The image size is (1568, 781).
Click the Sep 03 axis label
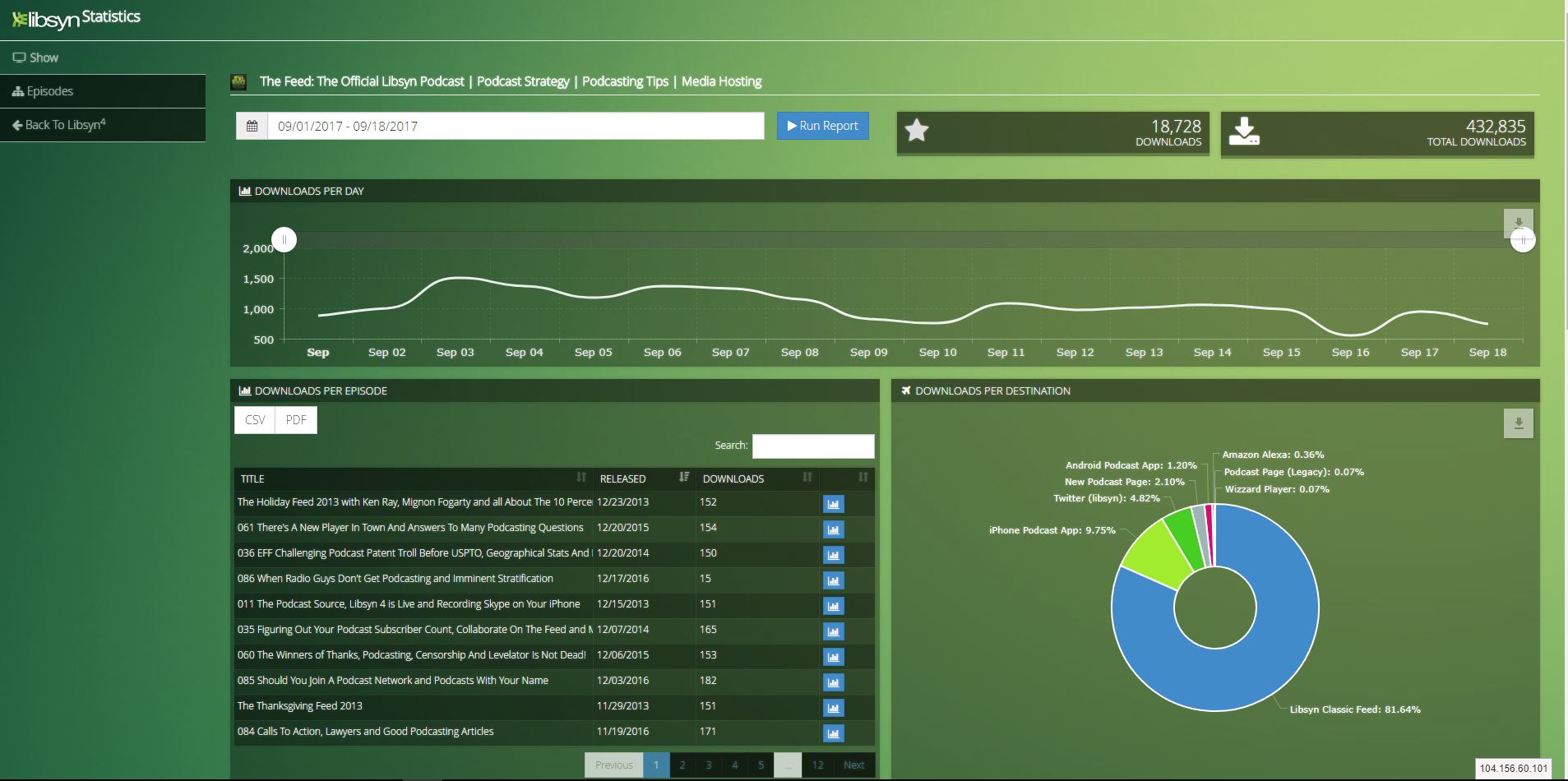[455, 352]
